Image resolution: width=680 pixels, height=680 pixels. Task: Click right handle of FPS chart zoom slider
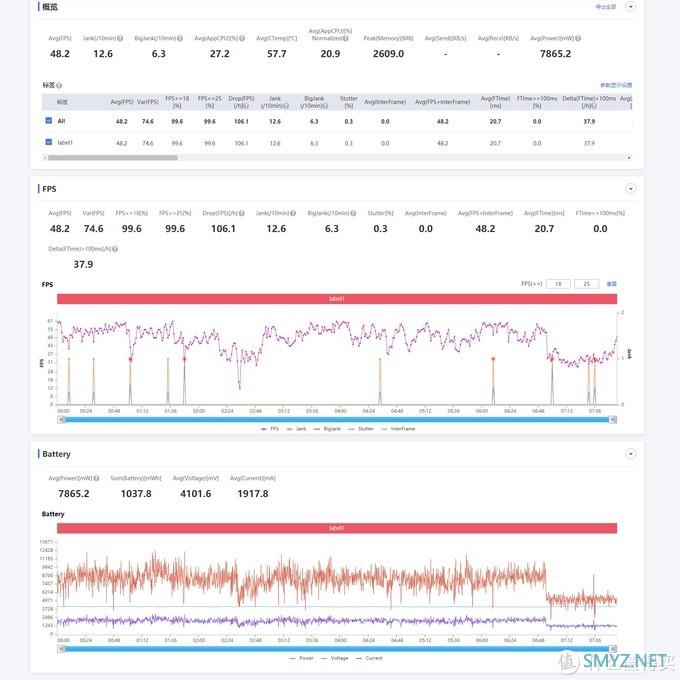coord(613,420)
